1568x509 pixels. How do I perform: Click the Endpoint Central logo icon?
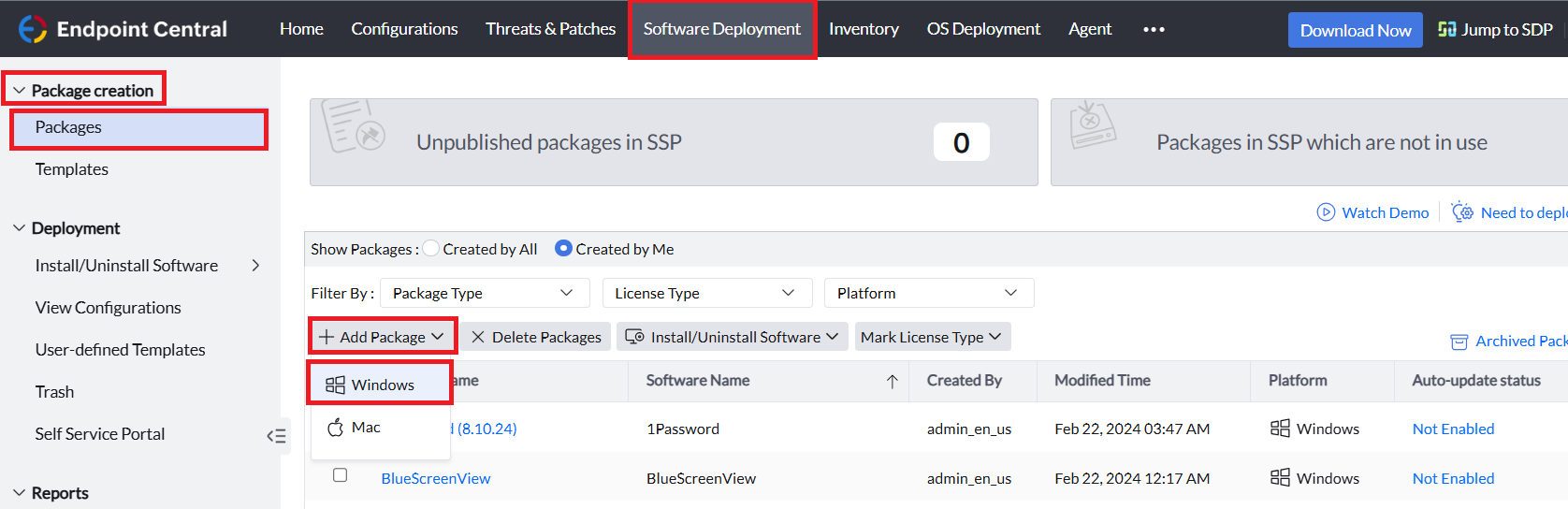(x=33, y=29)
